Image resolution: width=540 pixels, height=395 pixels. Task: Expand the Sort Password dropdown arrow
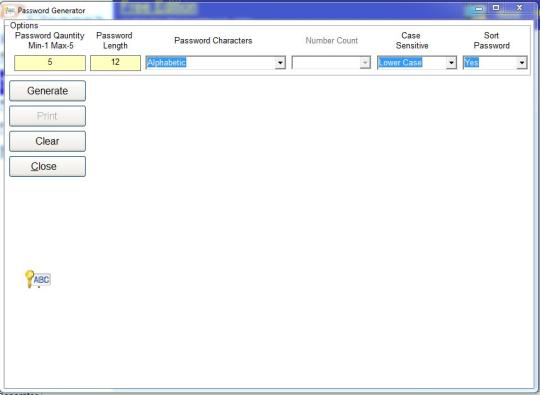(x=522, y=63)
